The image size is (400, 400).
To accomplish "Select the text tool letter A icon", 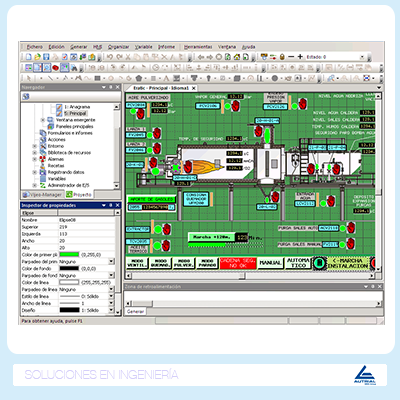I will 166,78.
